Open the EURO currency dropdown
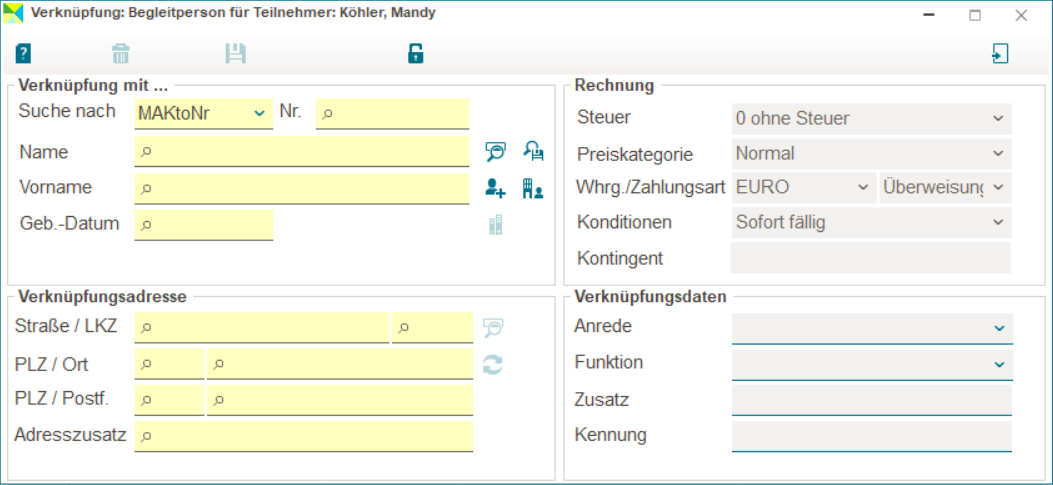The height and width of the screenshot is (485, 1053). (802, 187)
